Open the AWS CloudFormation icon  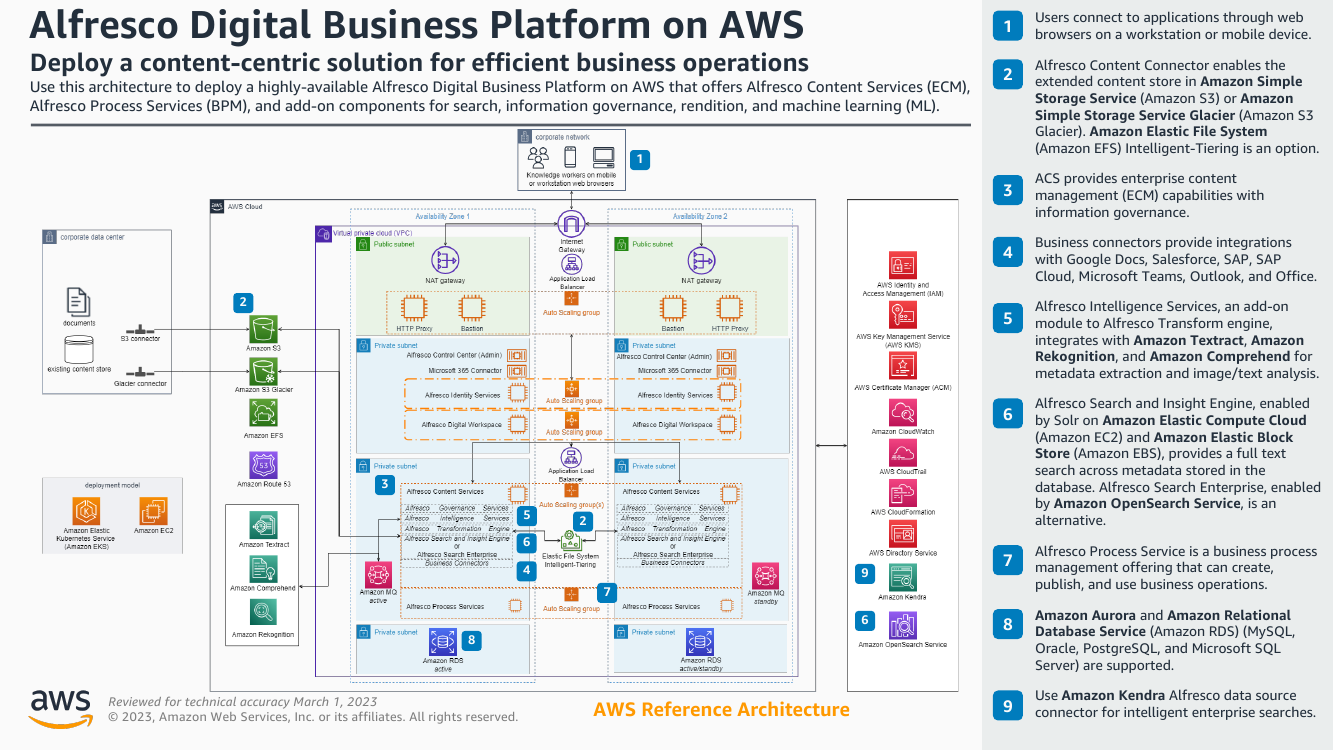[x=902, y=493]
